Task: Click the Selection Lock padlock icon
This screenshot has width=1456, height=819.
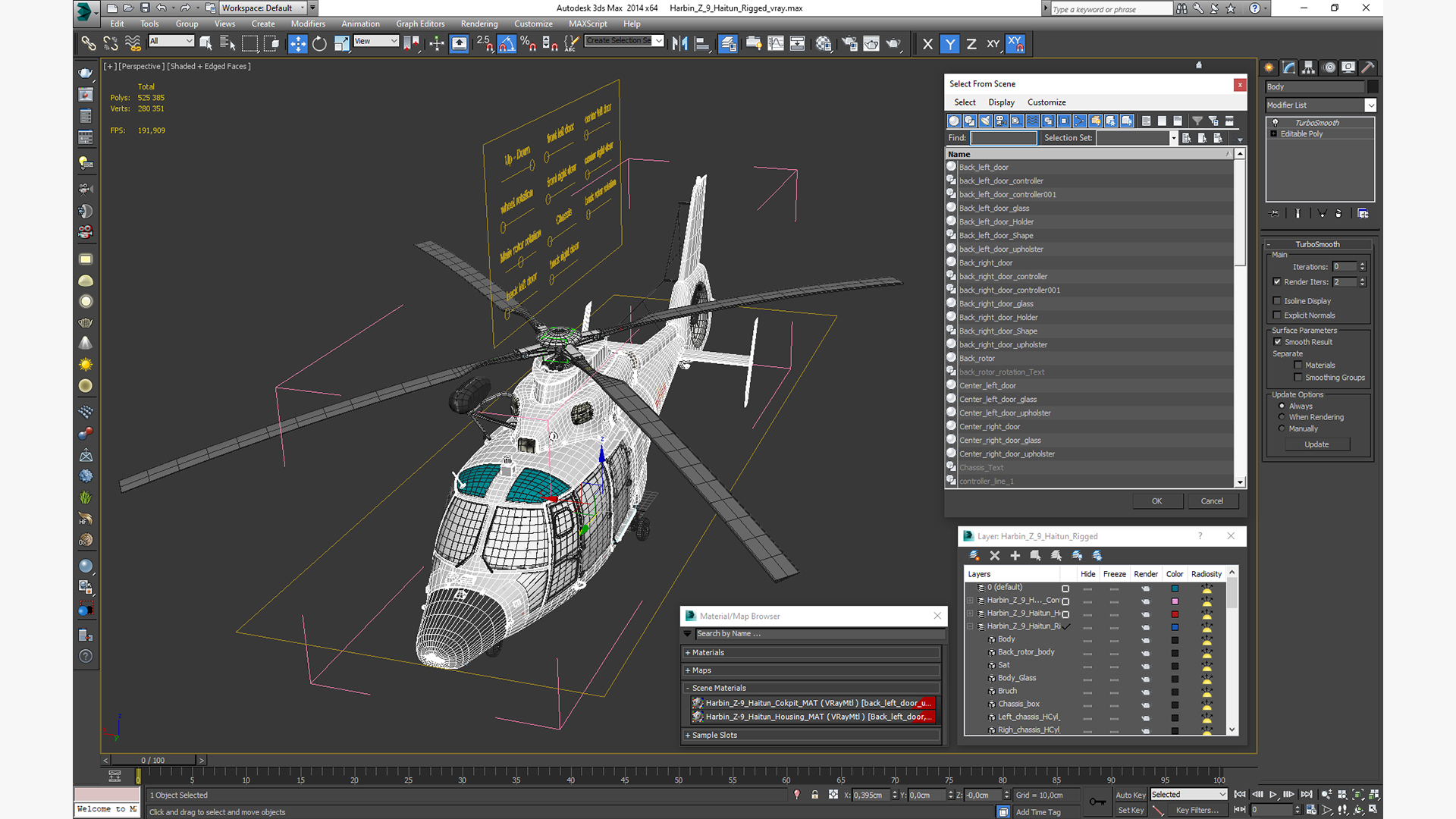Action: [x=814, y=795]
